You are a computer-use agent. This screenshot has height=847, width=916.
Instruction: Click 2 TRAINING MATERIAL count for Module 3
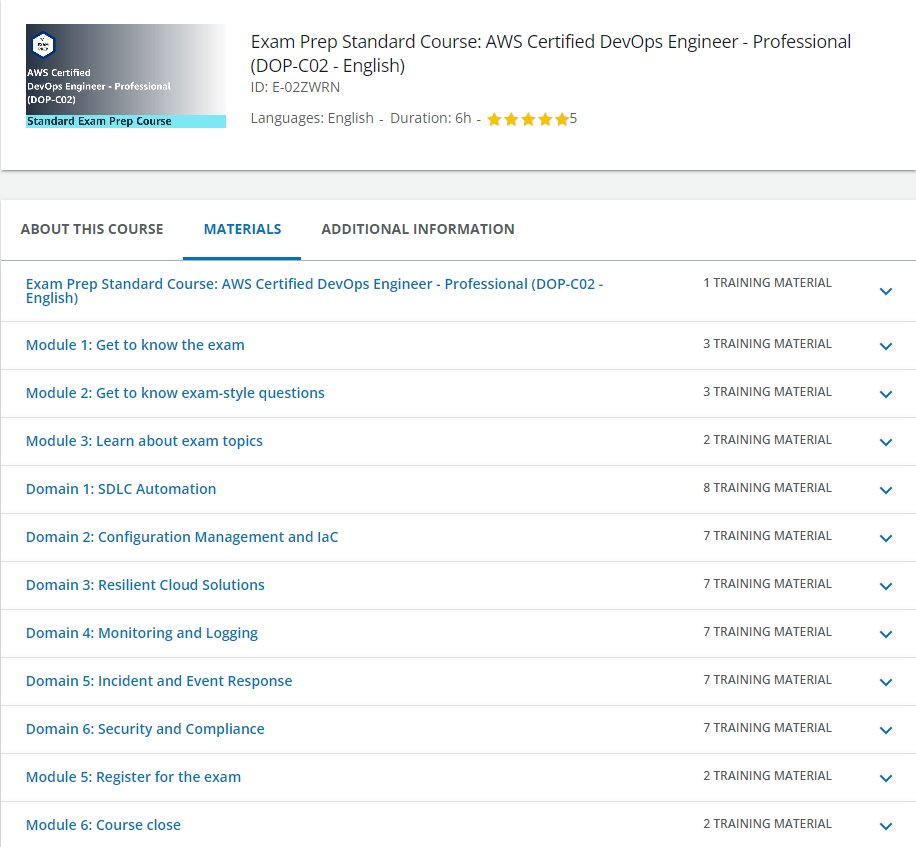pyautogui.click(x=767, y=439)
